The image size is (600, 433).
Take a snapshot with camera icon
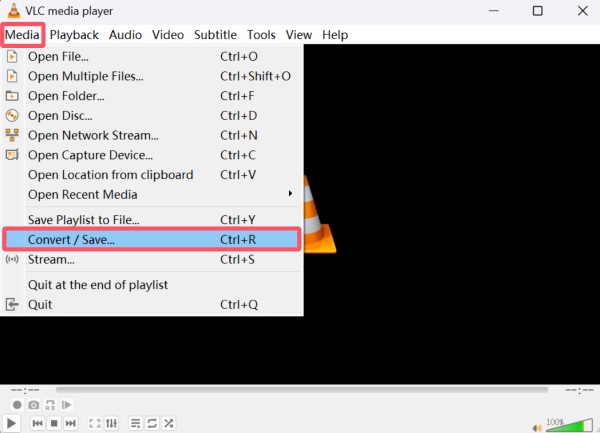[x=34, y=405]
